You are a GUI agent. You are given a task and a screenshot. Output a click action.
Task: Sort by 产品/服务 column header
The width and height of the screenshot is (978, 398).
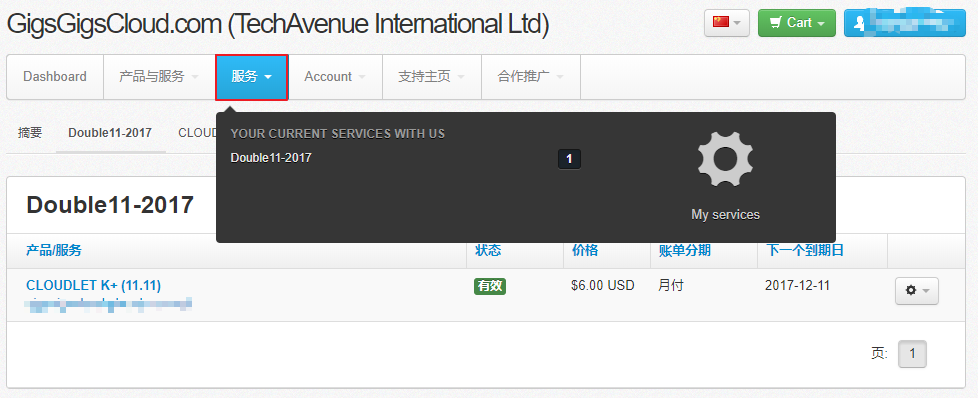pyautogui.click(x=54, y=251)
